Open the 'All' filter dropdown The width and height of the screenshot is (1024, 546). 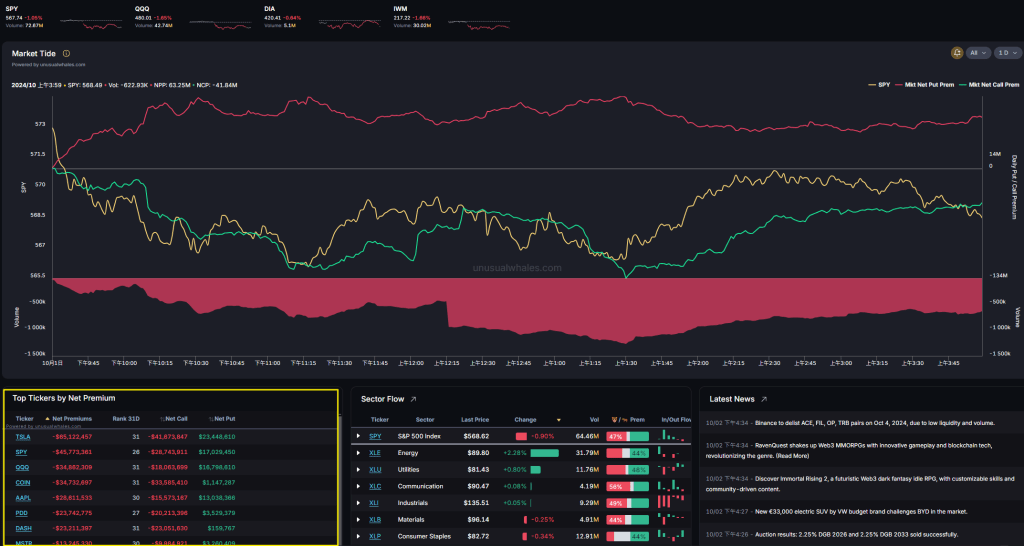[978, 52]
